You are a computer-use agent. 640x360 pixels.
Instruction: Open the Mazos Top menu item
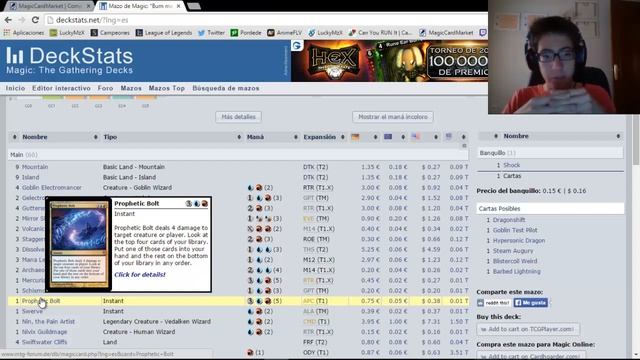pos(167,88)
